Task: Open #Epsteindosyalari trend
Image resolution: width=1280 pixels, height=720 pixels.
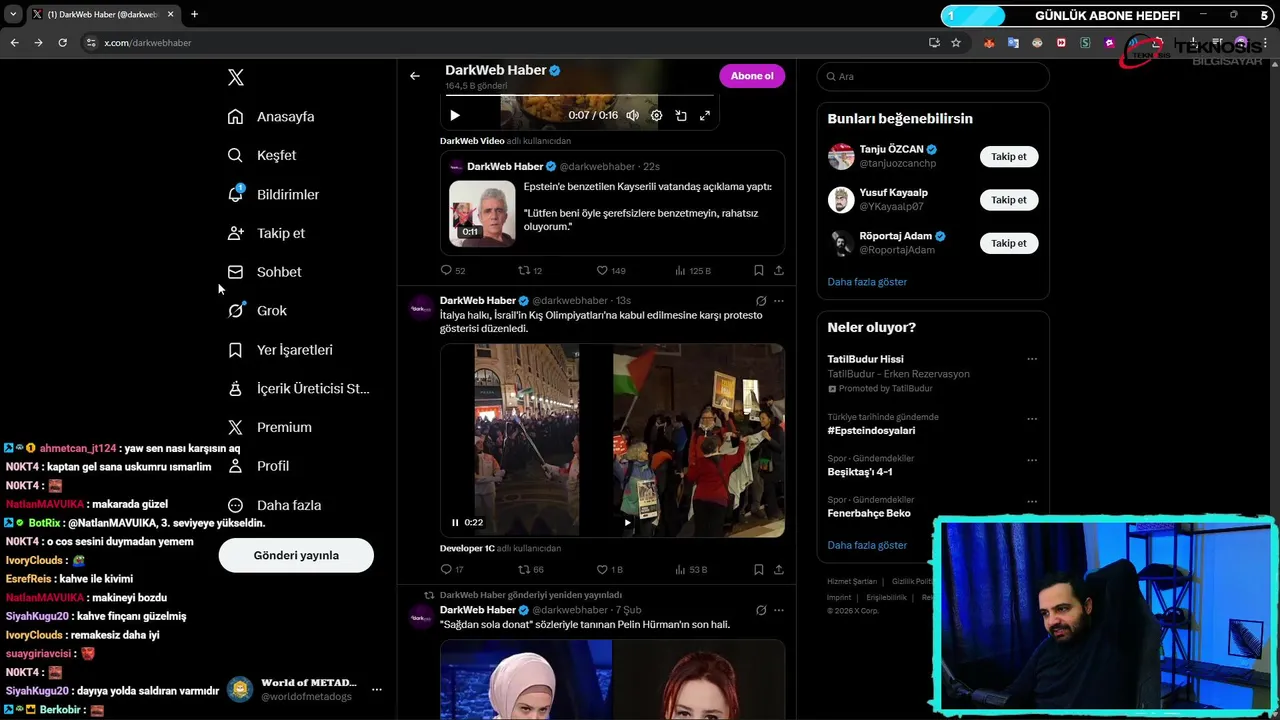Action: [871, 431]
